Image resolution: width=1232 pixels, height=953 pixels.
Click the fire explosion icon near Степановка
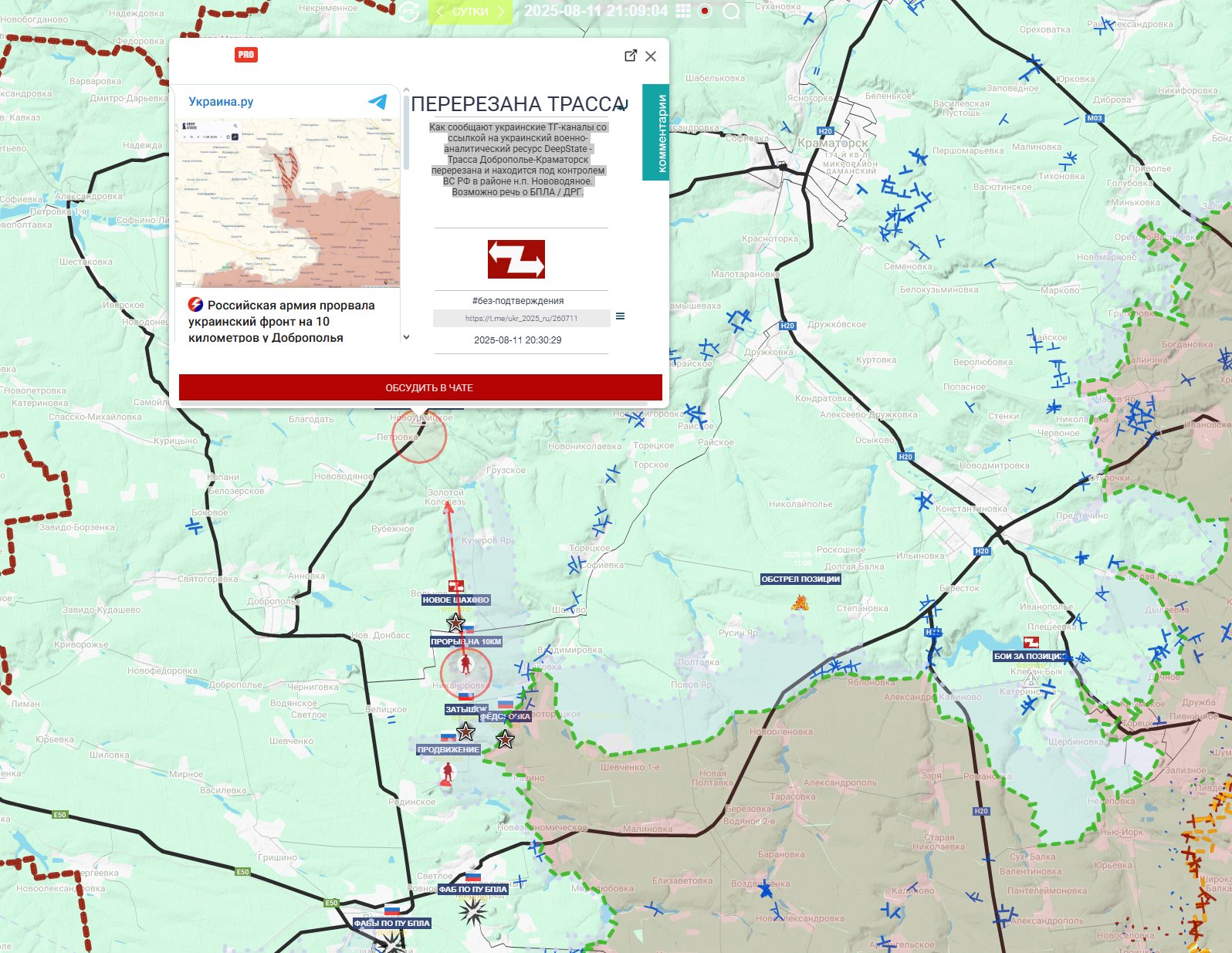800,602
